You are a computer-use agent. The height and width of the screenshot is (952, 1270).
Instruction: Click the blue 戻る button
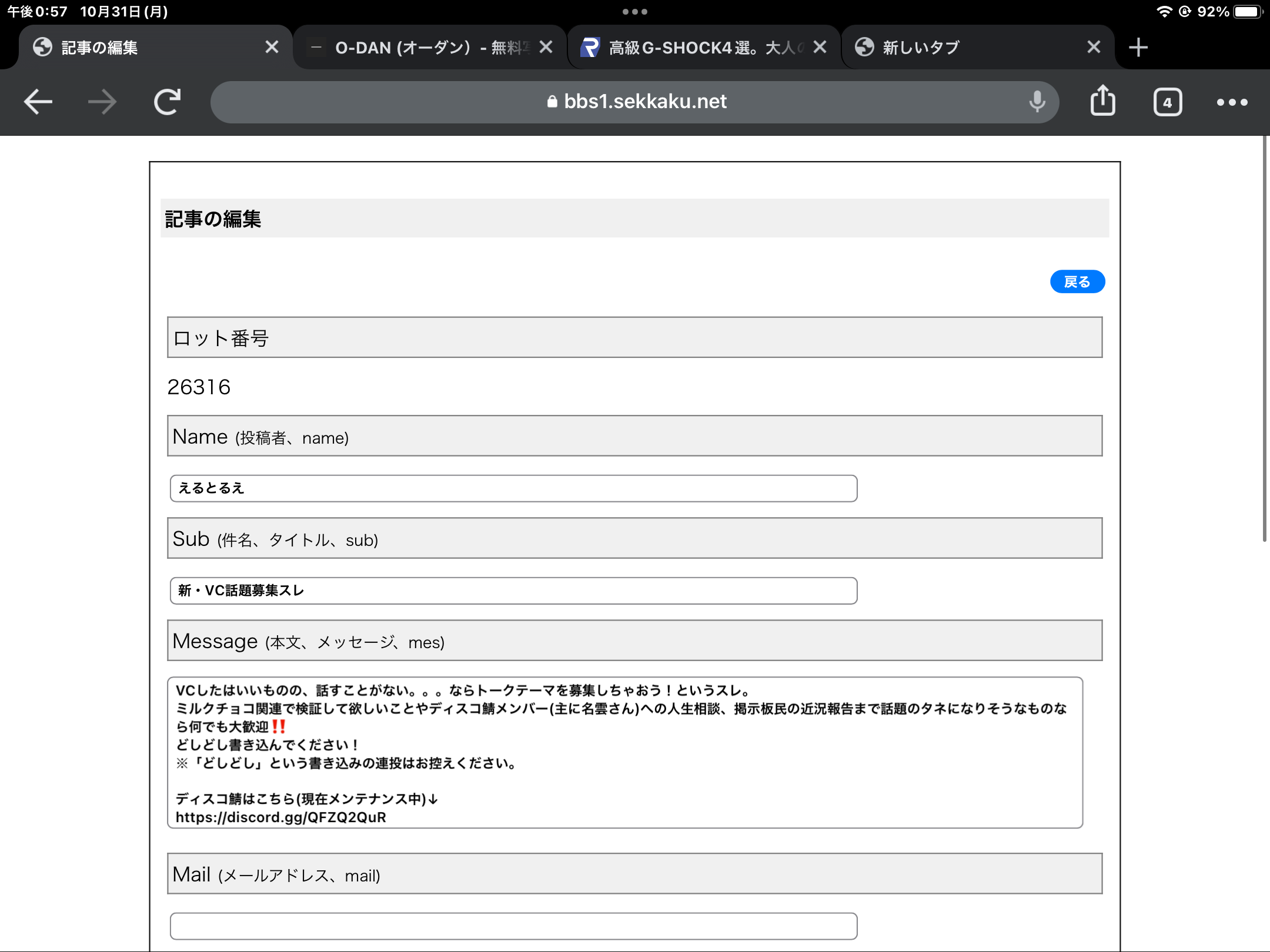coord(1077,282)
